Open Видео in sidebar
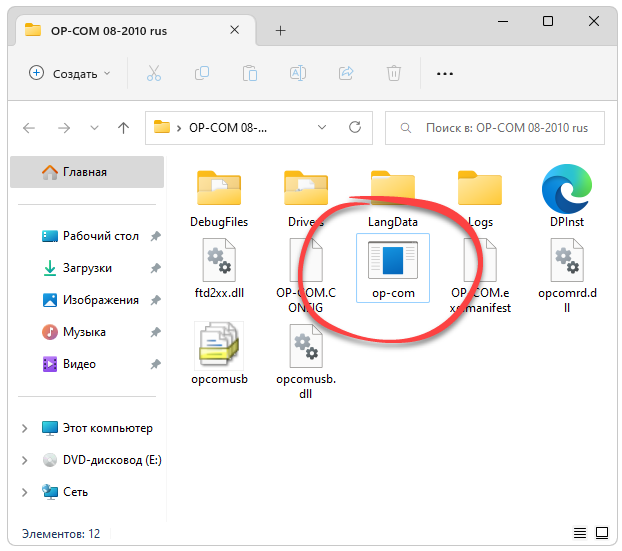Screen dimensions: 622x551 pos(69,364)
